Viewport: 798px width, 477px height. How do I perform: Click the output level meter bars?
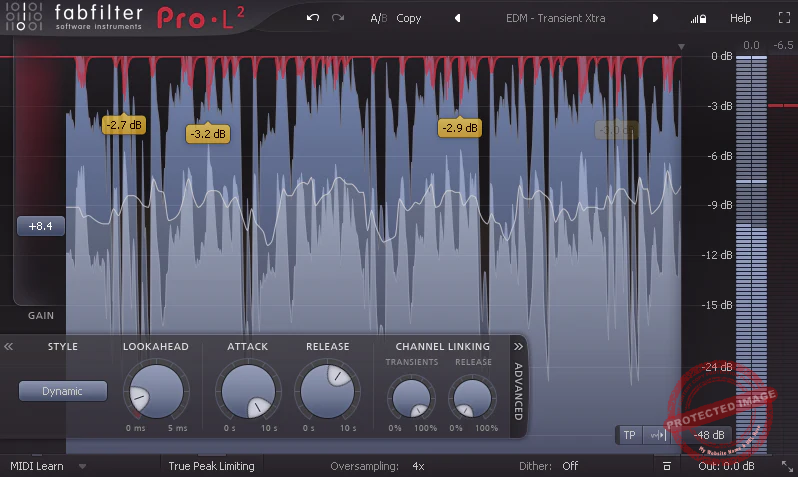751,254
